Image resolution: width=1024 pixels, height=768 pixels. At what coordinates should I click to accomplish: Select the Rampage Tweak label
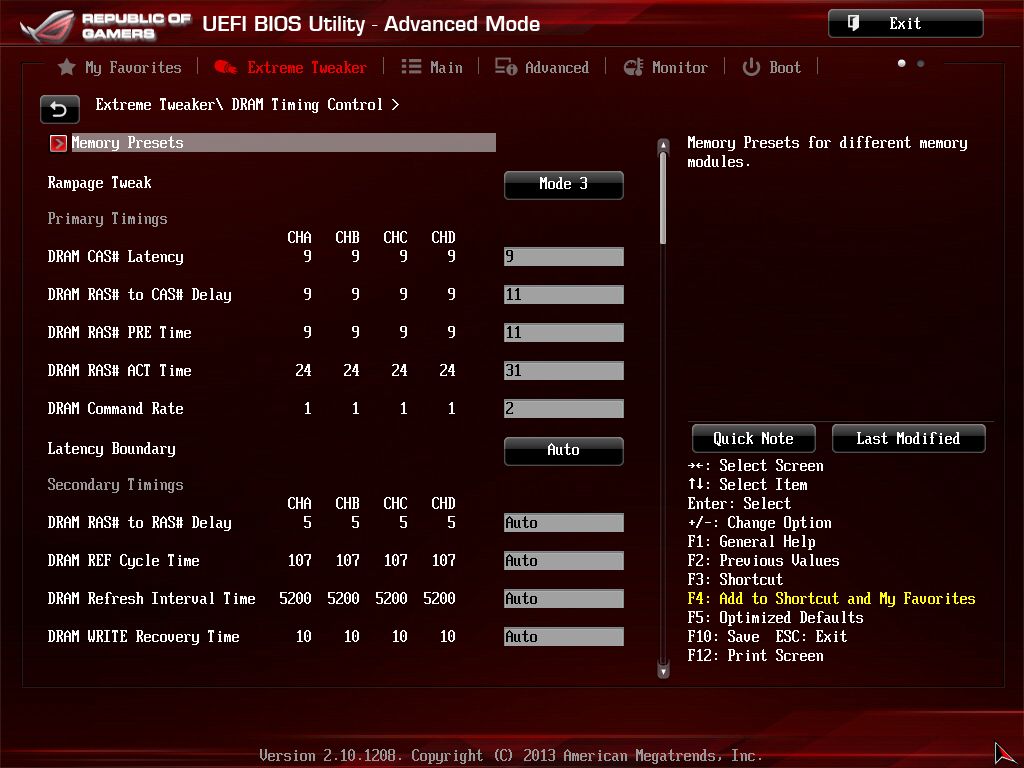click(99, 183)
